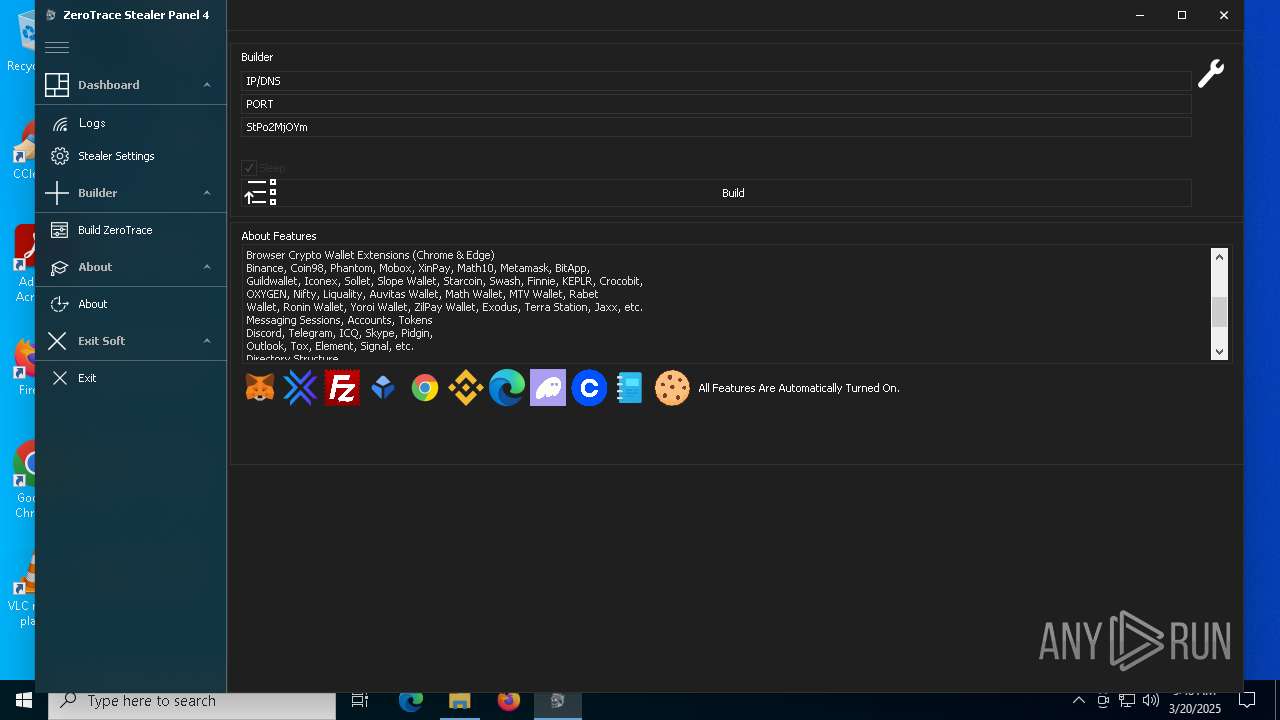Toggle the Sleep checkbox
This screenshot has height=720, width=1280.
click(249, 168)
